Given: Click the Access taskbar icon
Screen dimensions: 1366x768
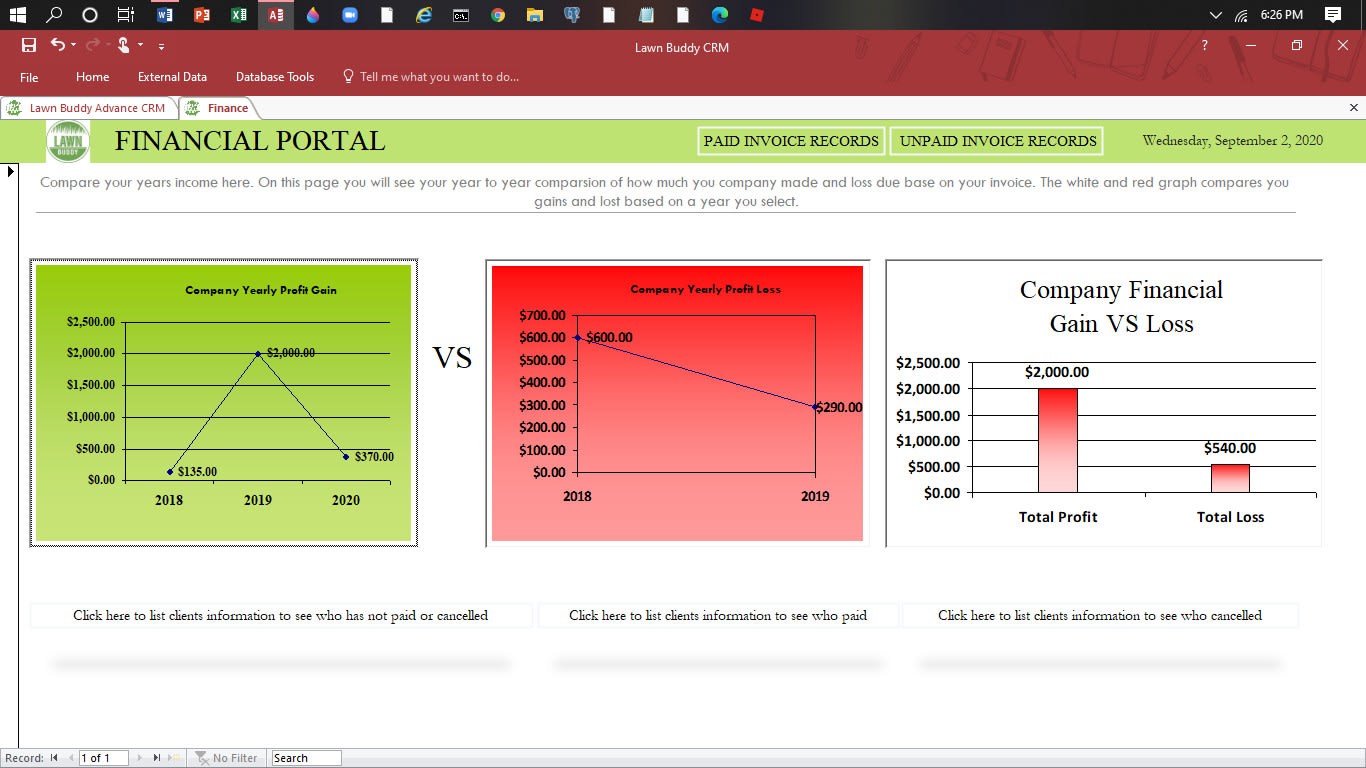Looking at the screenshot, I should [276, 15].
